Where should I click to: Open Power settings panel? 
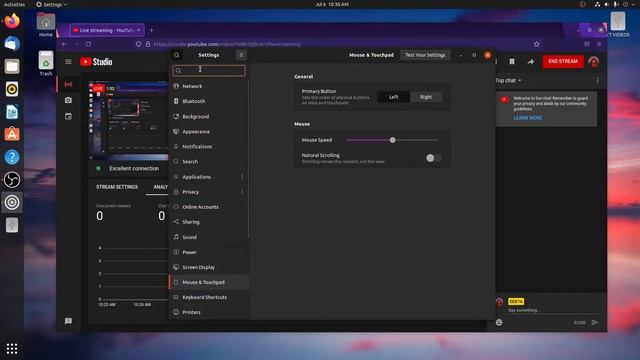[209, 252]
